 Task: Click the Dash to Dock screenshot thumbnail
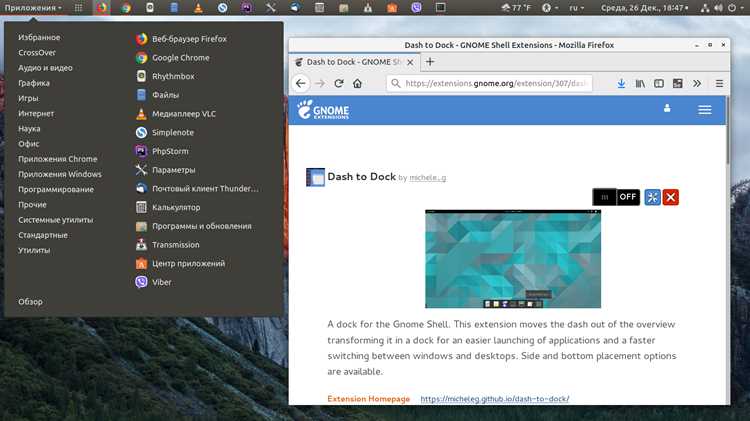point(513,259)
